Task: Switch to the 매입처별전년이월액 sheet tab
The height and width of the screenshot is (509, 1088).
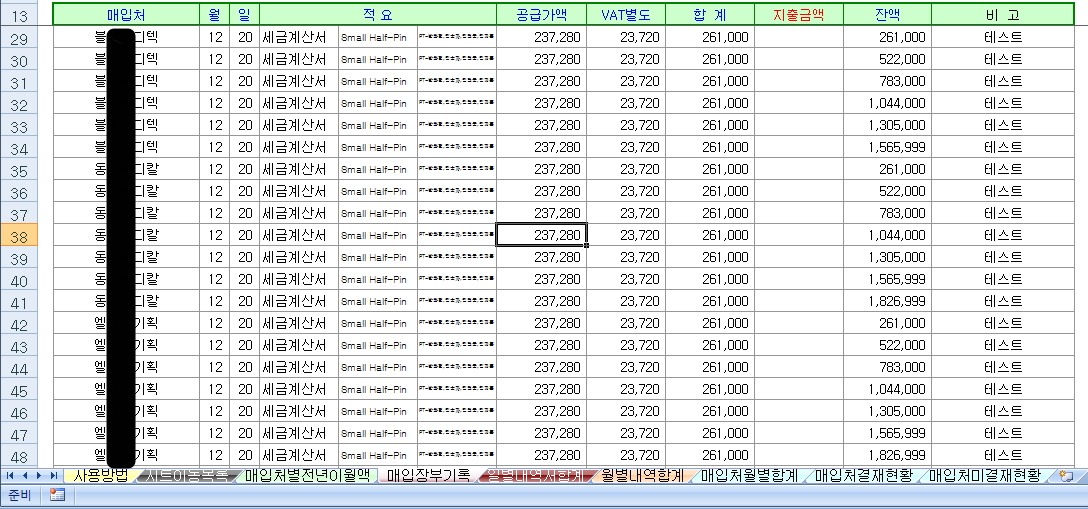Action: pos(307,476)
